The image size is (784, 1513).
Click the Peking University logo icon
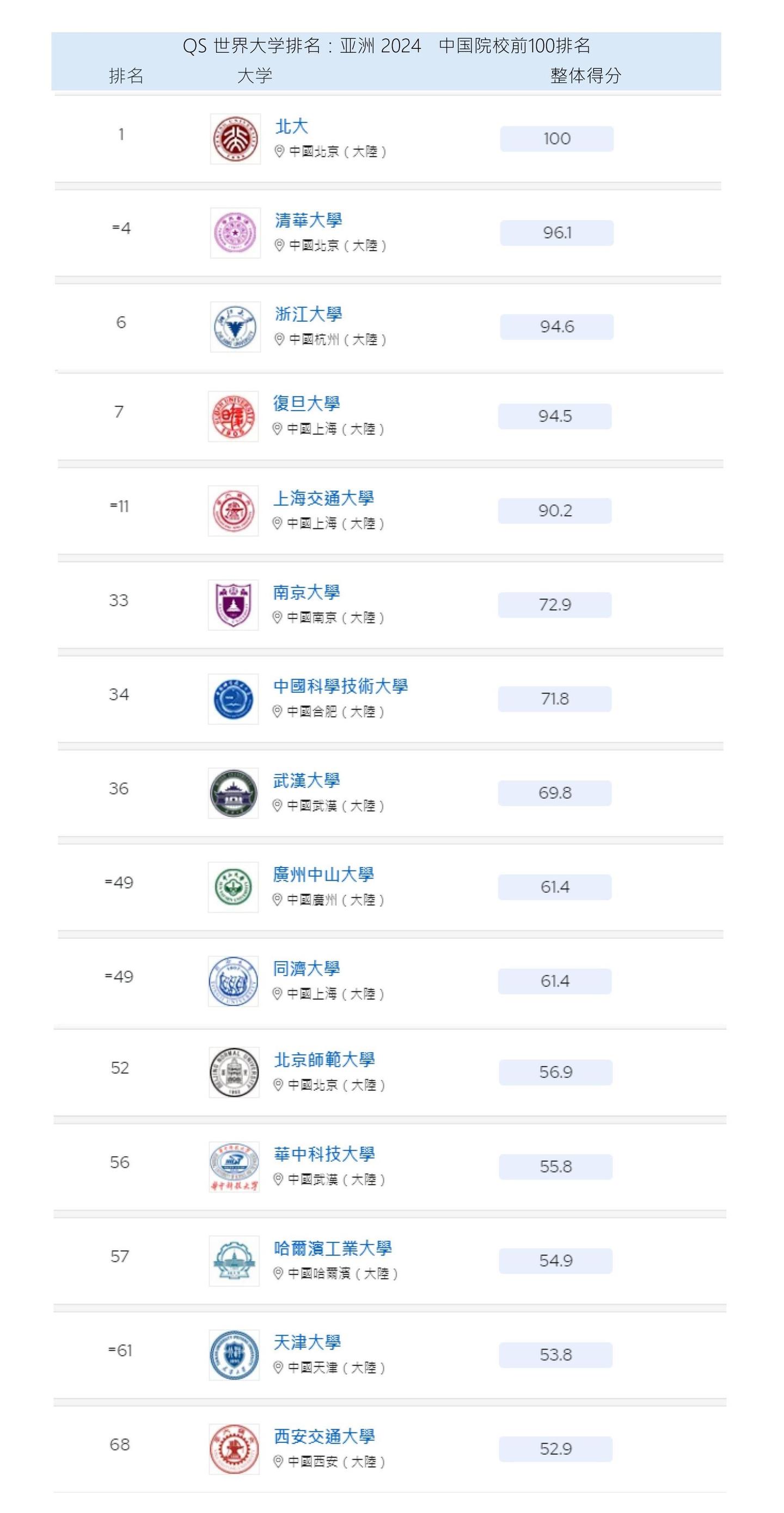235,139
